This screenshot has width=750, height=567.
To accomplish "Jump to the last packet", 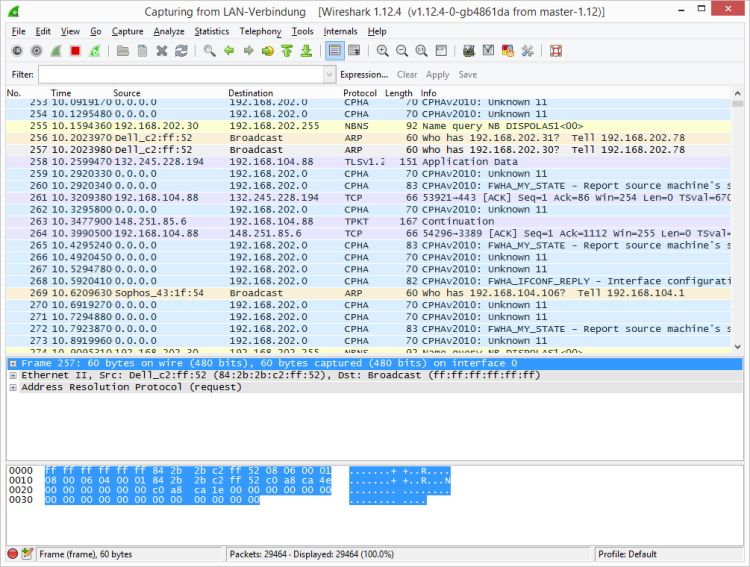I will (x=305, y=51).
